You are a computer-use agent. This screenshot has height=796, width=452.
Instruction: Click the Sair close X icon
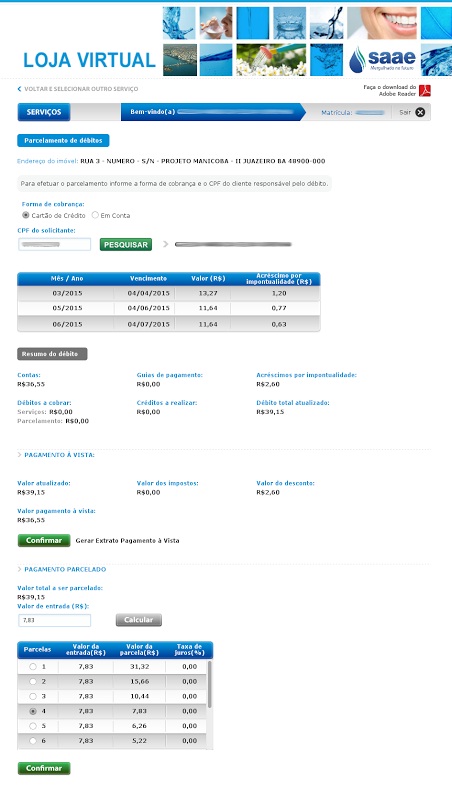point(420,113)
